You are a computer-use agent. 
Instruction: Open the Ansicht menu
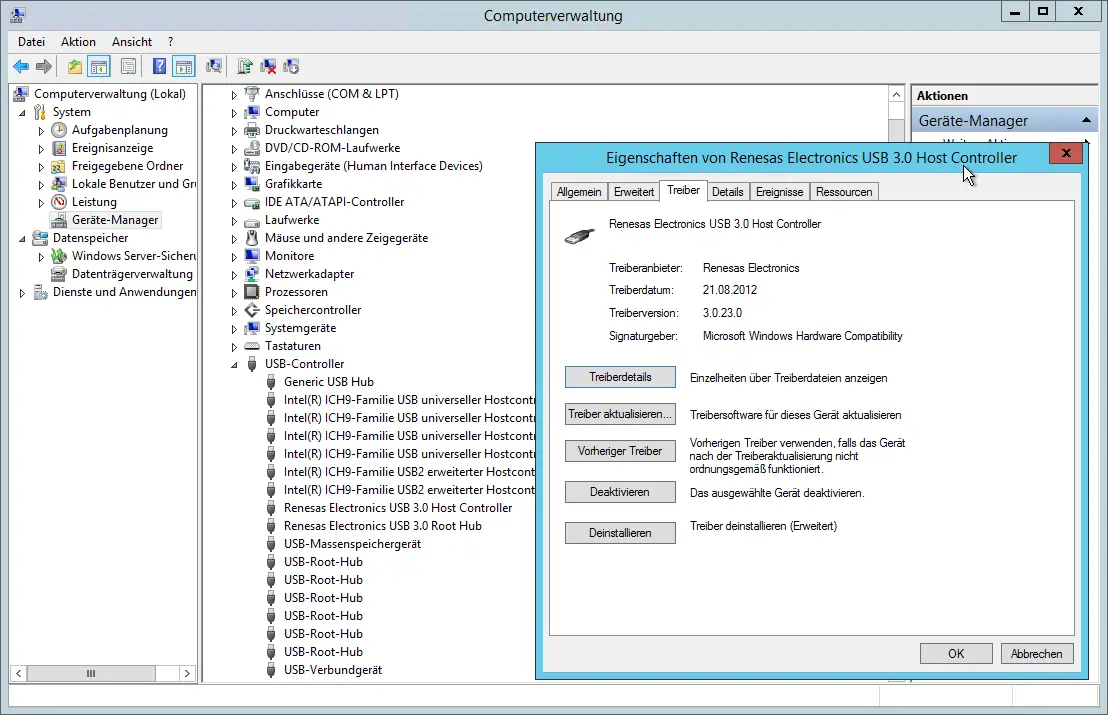131,42
